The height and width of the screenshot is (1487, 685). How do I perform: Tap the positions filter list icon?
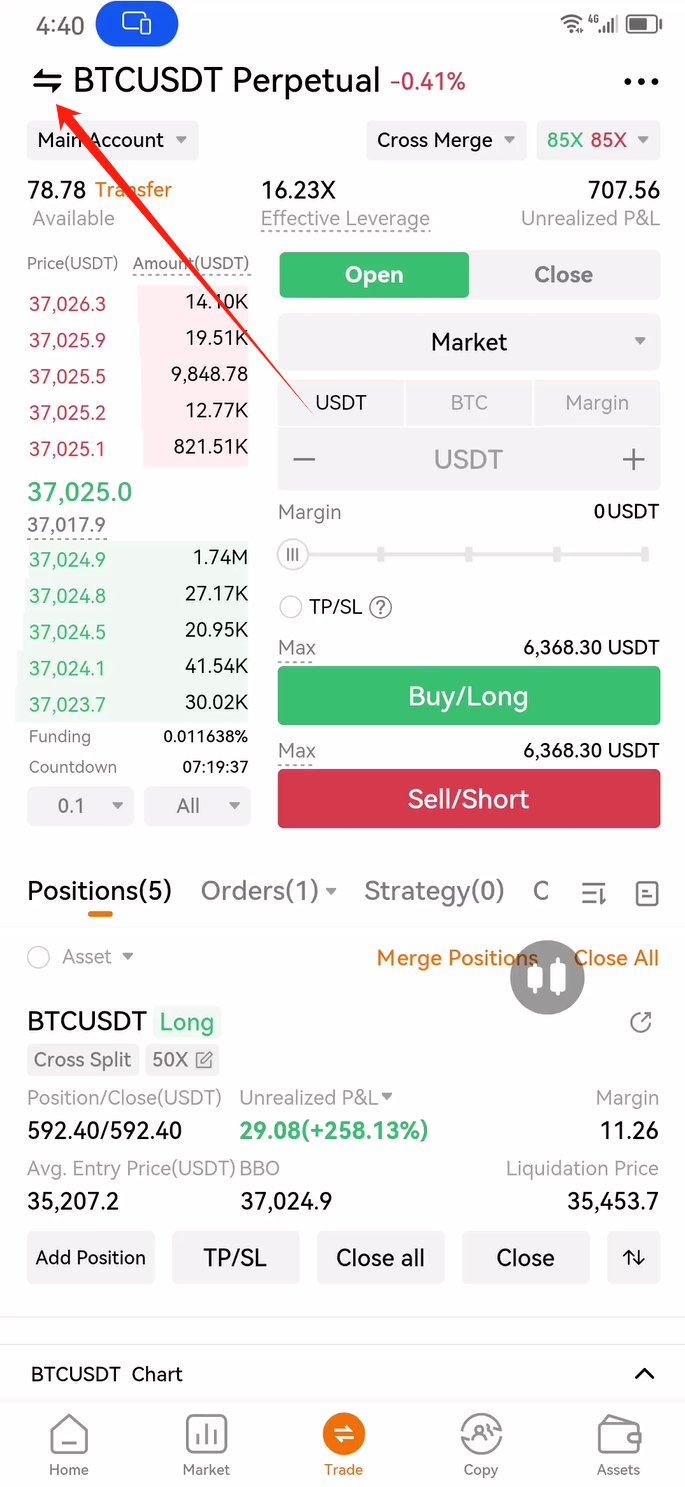pos(594,894)
